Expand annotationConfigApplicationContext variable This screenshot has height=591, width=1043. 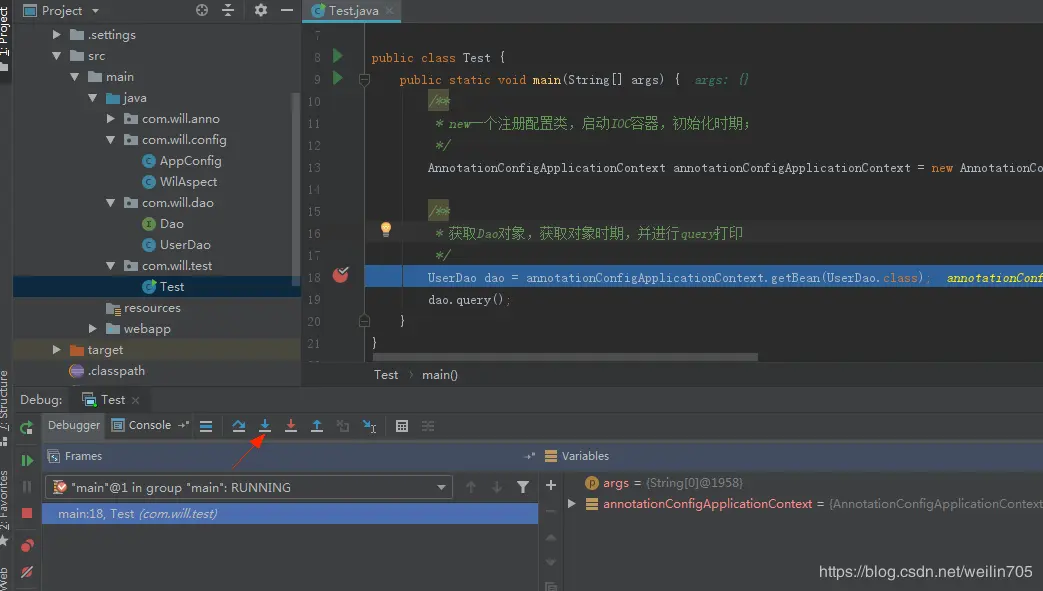(x=571, y=504)
